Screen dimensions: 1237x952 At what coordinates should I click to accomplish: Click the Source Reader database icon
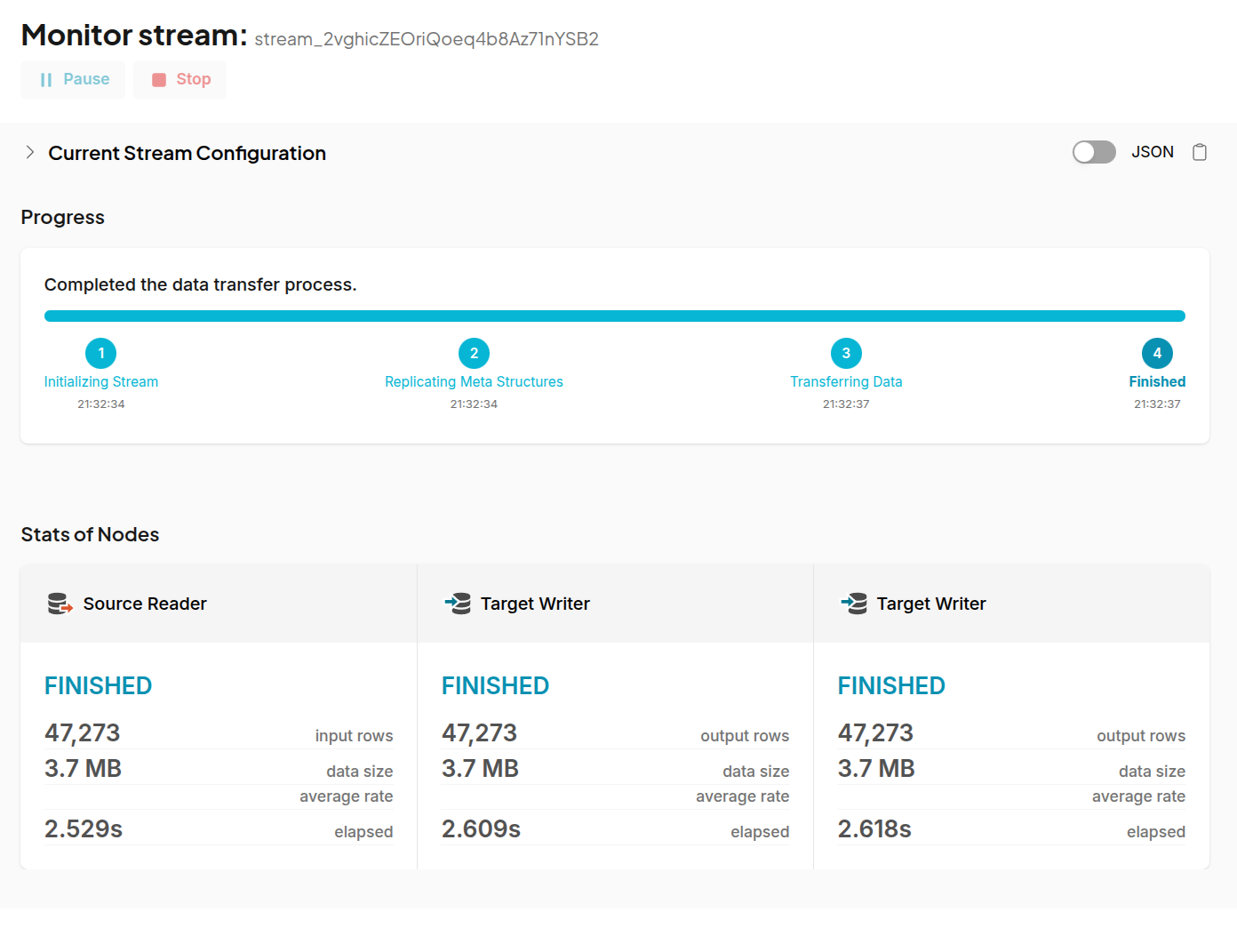pos(59,604)
